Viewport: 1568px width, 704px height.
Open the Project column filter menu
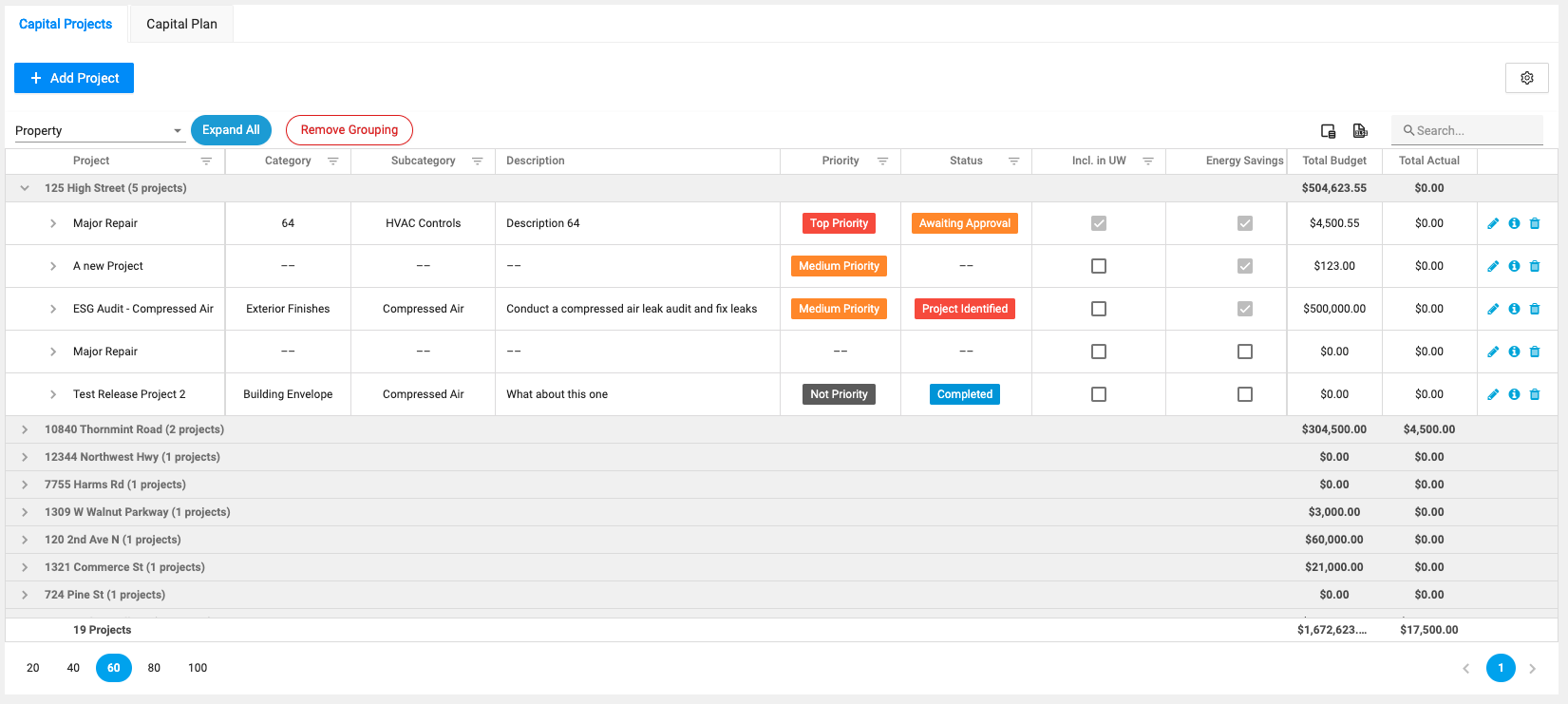pyautogui.click(x=206, y=162)
